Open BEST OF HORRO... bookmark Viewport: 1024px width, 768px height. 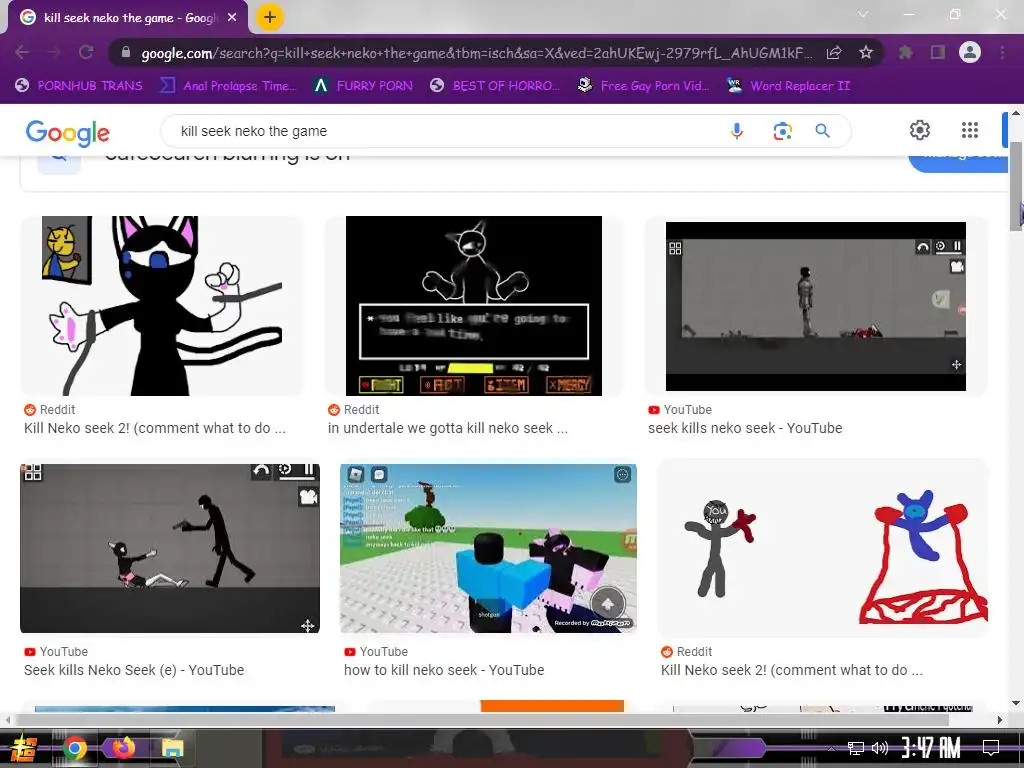click(495, 86)
